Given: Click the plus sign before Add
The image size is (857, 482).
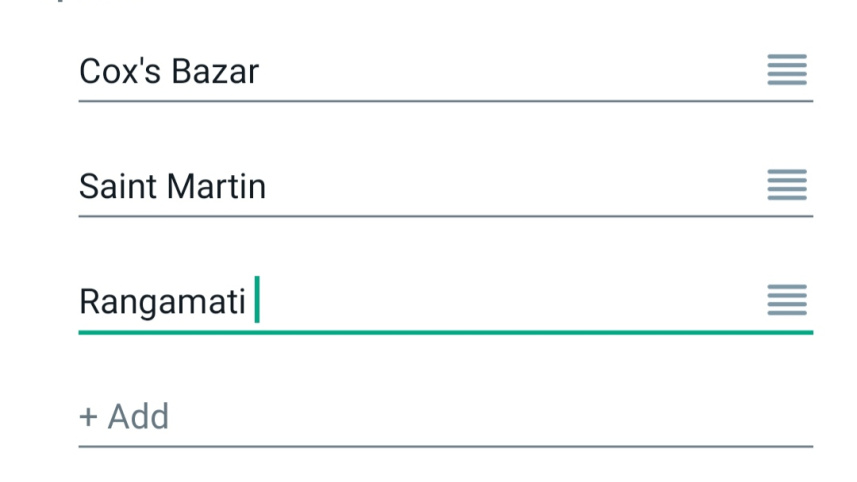Looking at the screenshot, I should click(88, 417).
